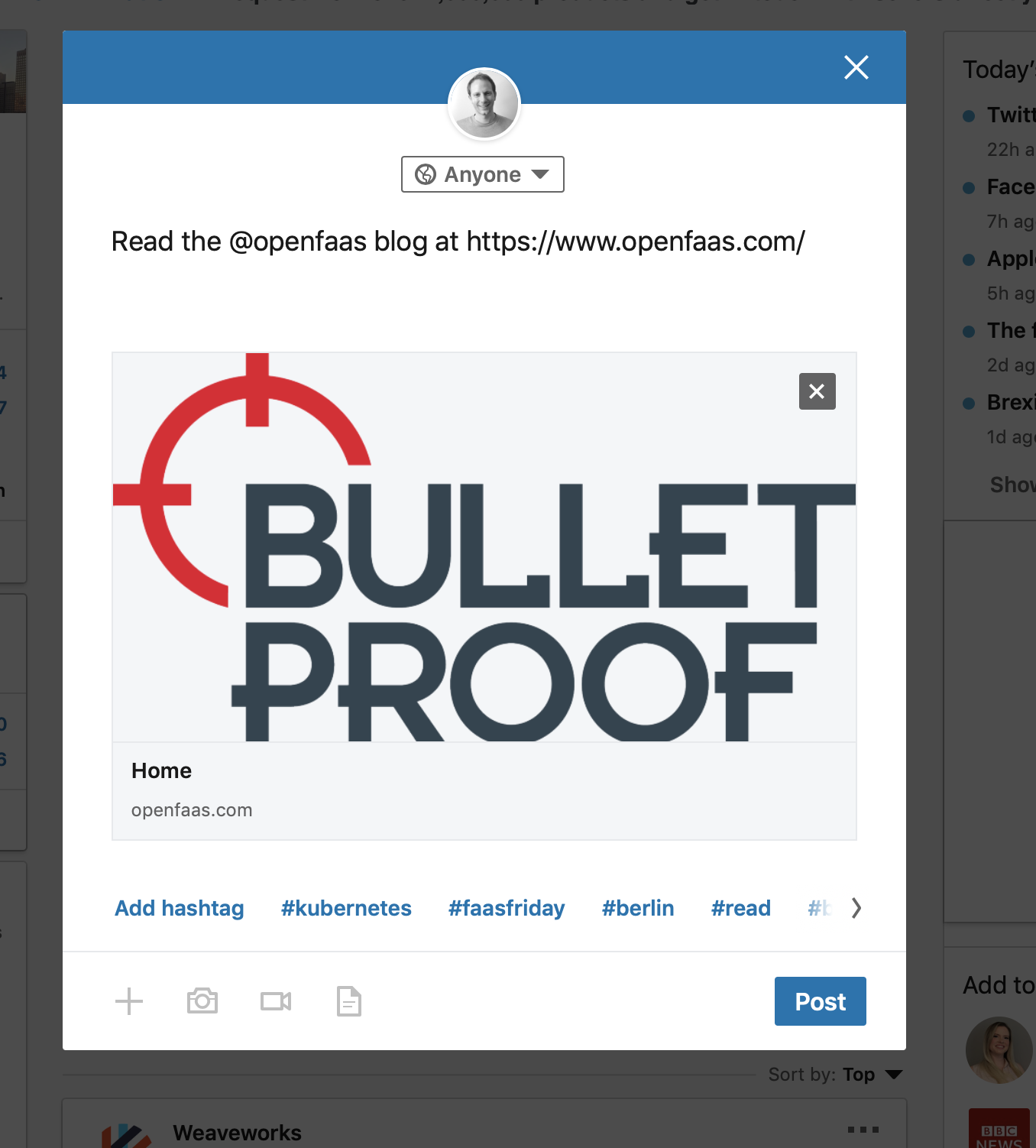Expand the Show more news link
Image resolution: width=1036 pixels, height=1148 pixels.
1012,485
